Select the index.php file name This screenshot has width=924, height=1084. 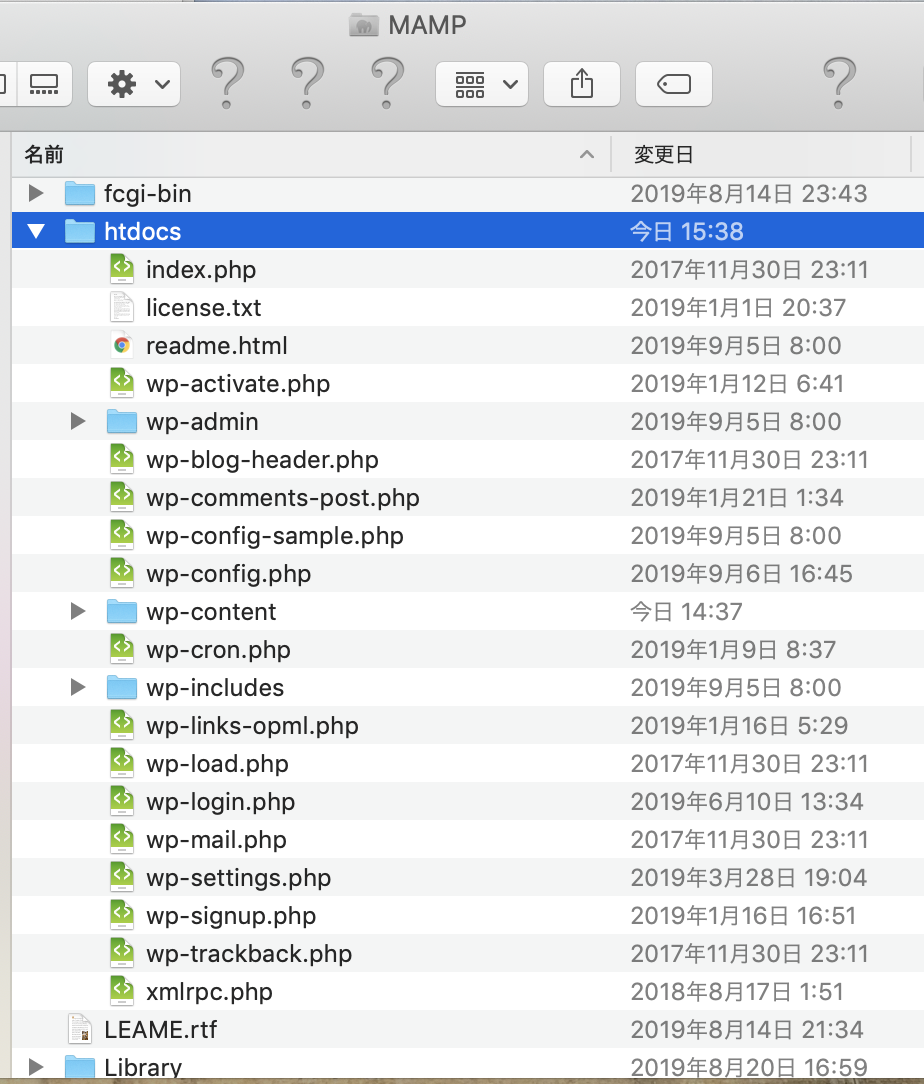point(201,270)
